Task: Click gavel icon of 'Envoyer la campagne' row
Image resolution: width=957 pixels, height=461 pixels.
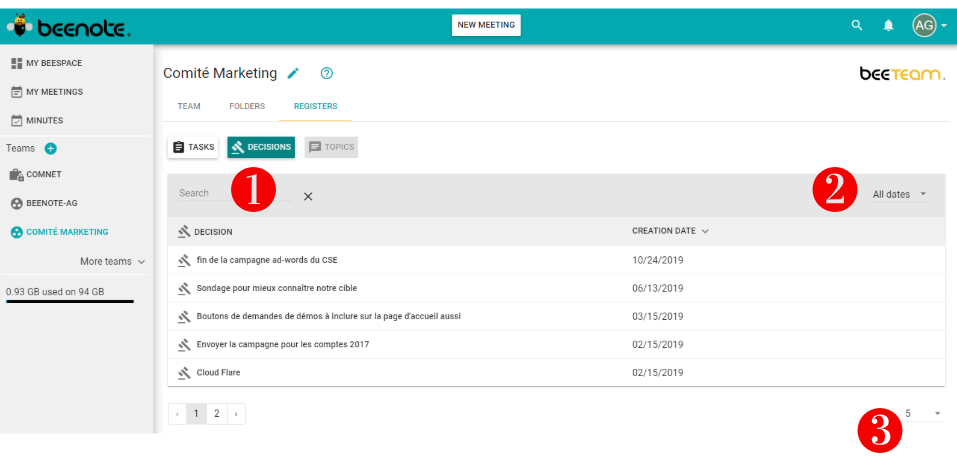Action: (x=184, y=344)
